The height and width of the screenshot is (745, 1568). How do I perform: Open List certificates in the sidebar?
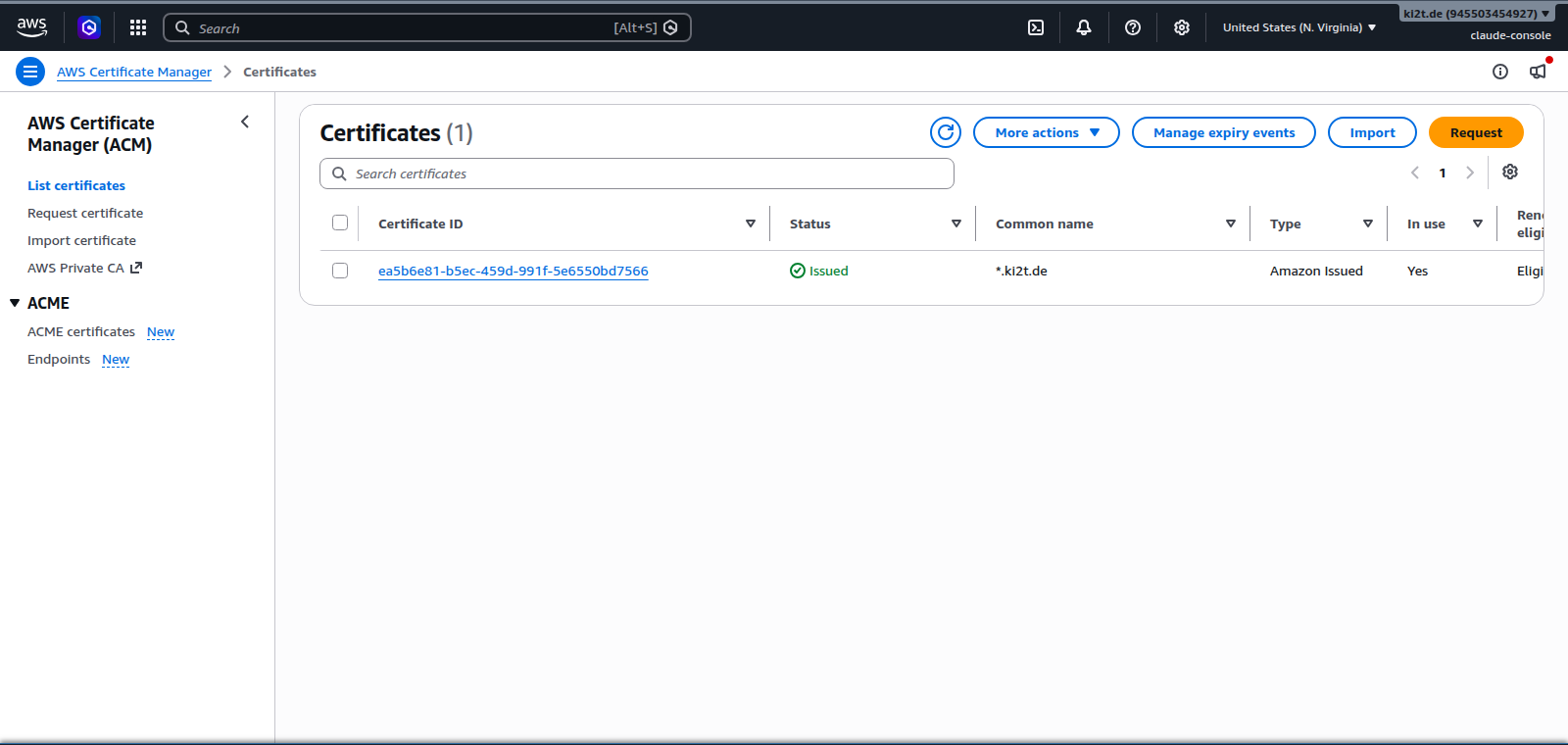pos(76,185)
